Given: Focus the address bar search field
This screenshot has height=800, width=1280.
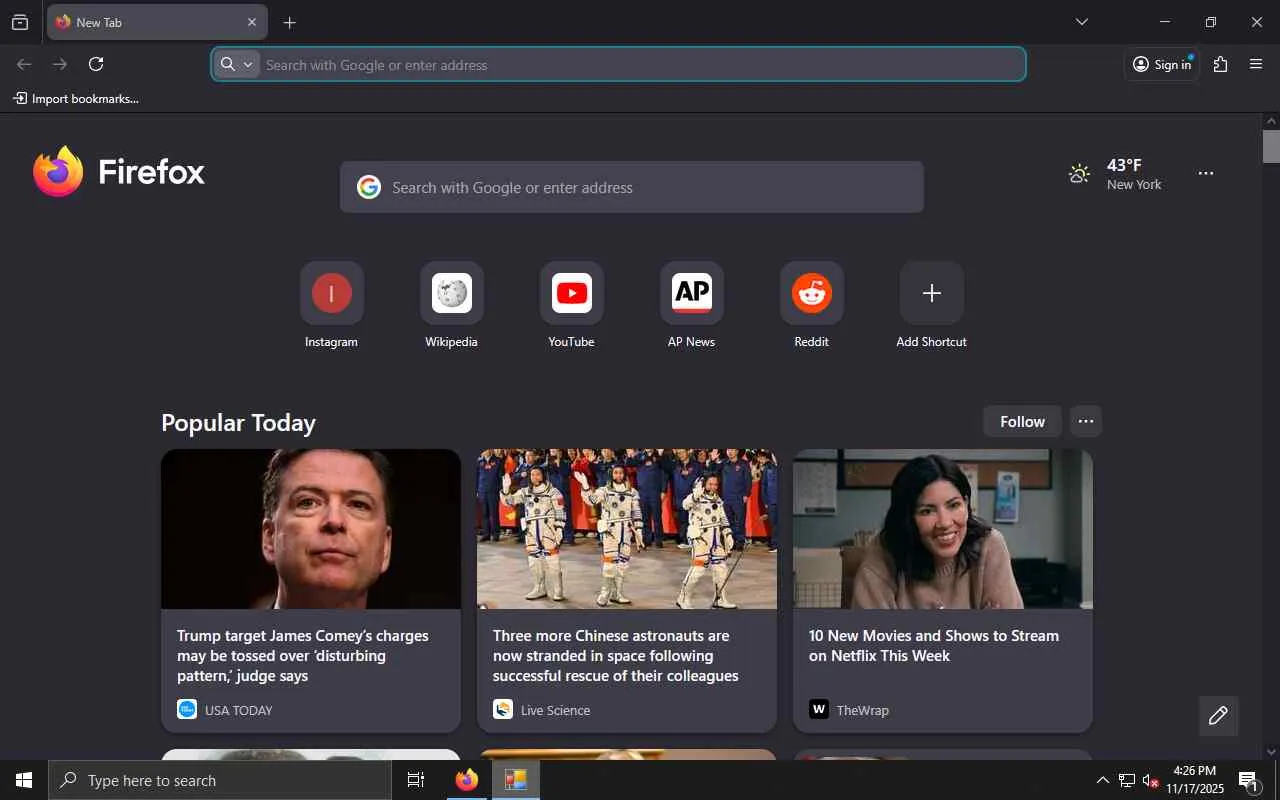Looking at the screenshot, I should pyautogui.click(x=618, y=64).
